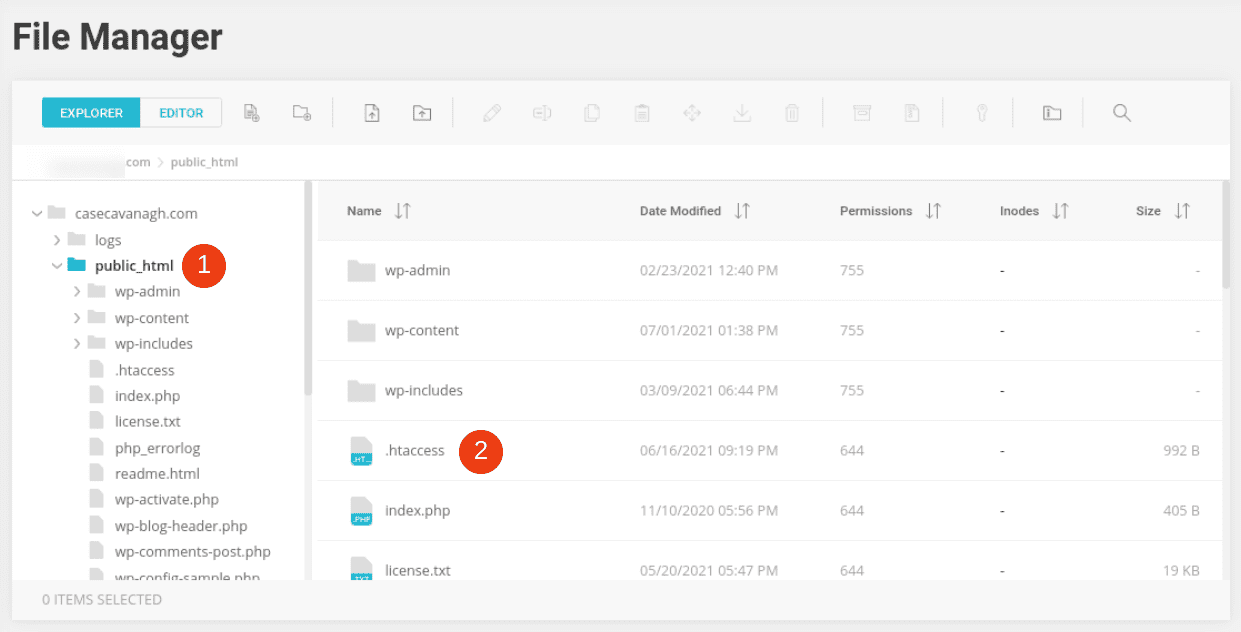Expand the wp-content folder in the sidebar
Image resolution: width=1241 pixels, height=632 pixels.
click(x=78, y=317)
